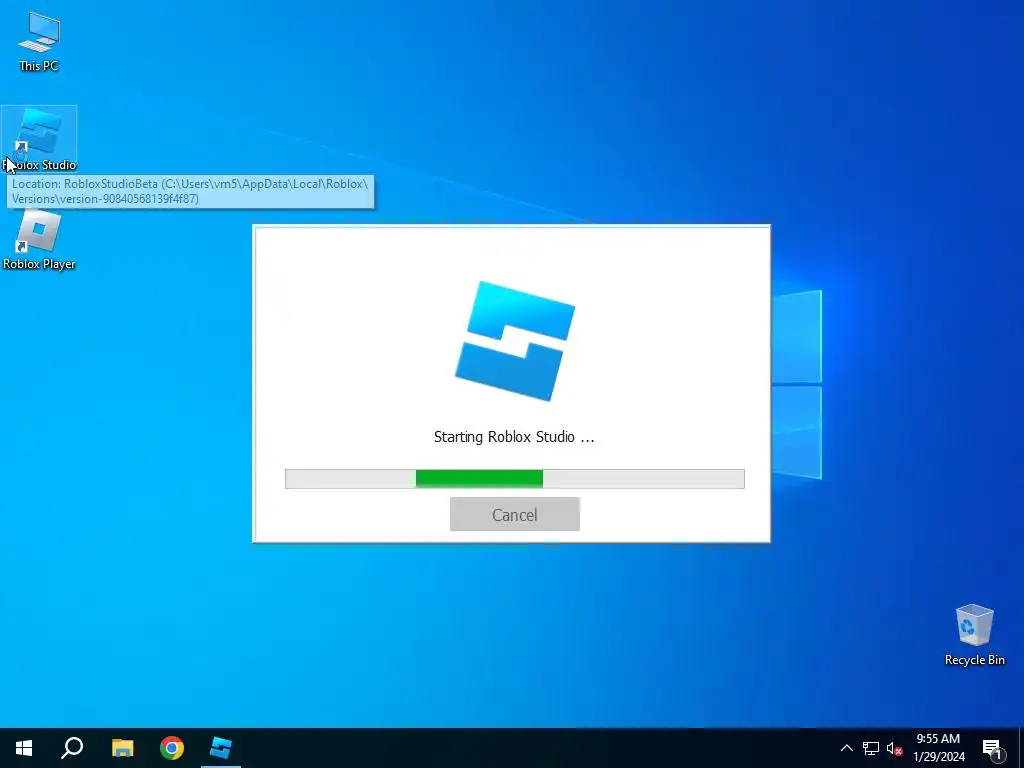Select the This PC desktop icon

pyautogui.click(x=39, y=41)
